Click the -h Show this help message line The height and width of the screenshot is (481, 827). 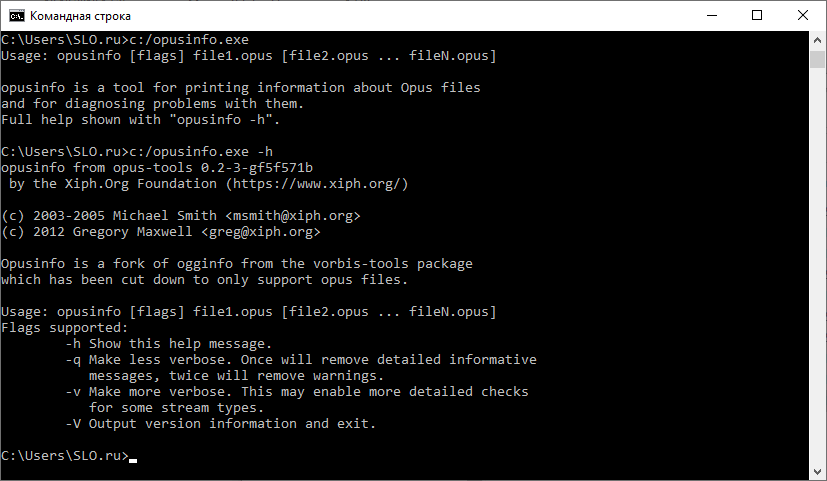pos(169,344)
